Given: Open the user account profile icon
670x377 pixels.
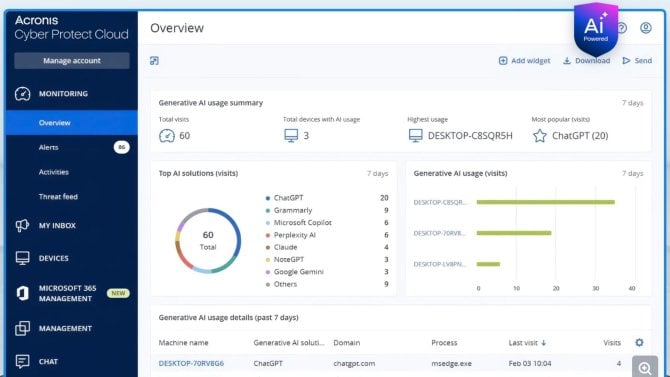Looking at the screenshot, I should tap(646, 28).
